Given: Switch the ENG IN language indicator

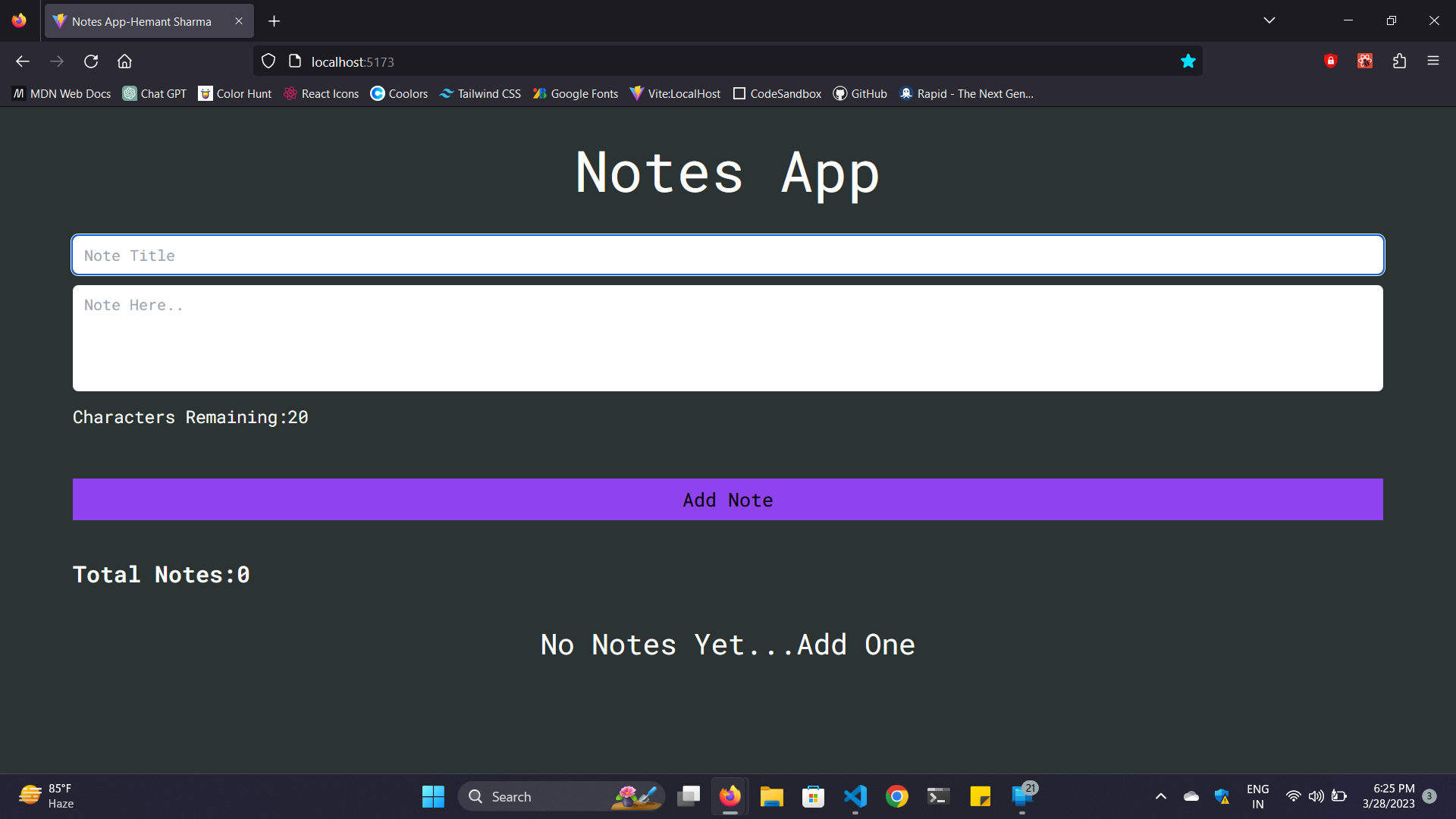Looking at the screenshot, I should point(1258,796).
